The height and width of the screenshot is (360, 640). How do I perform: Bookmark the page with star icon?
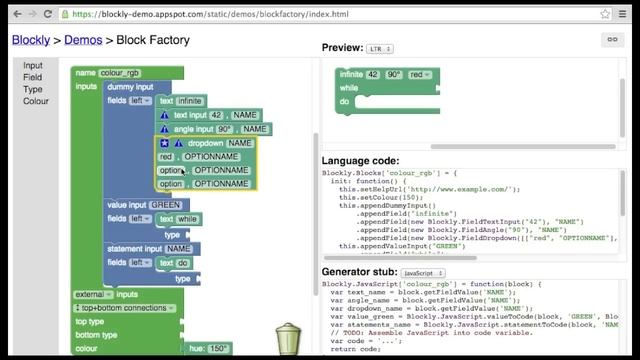(605, 14)
